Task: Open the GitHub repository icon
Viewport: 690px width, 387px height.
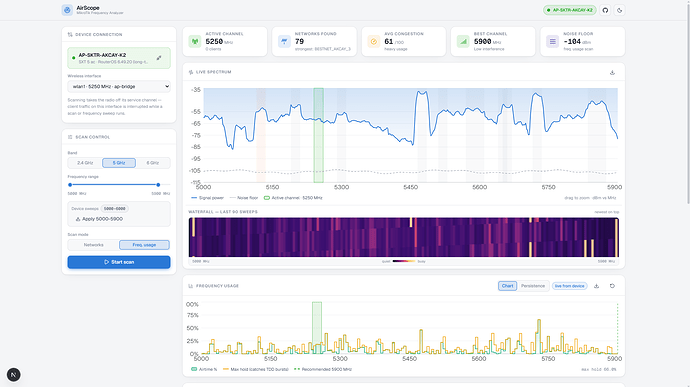Action: [x=605, y=10]
